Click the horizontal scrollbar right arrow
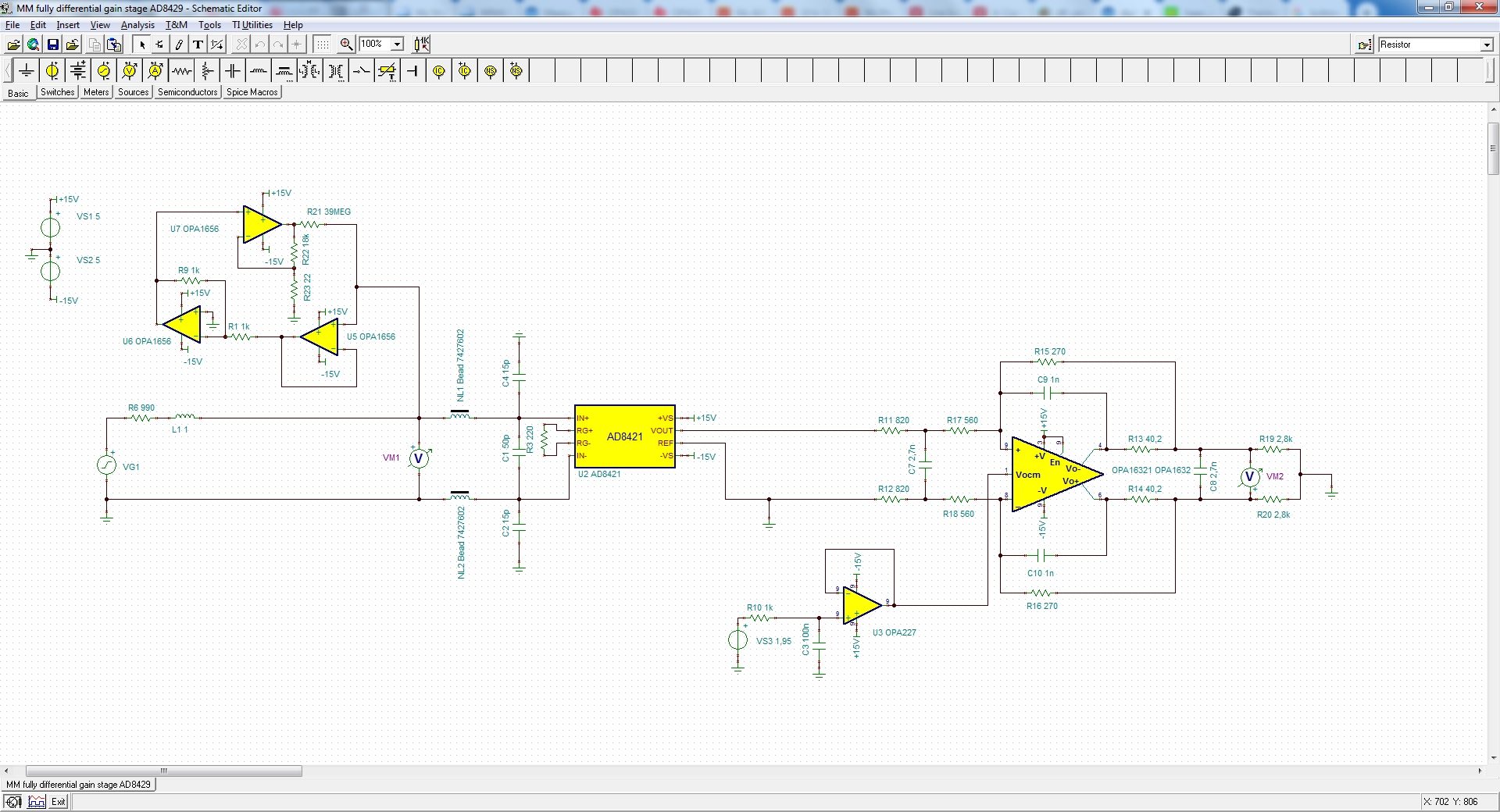This screenshot has height=812, width=1500. pyautogui.click(x=1480, y=771)
